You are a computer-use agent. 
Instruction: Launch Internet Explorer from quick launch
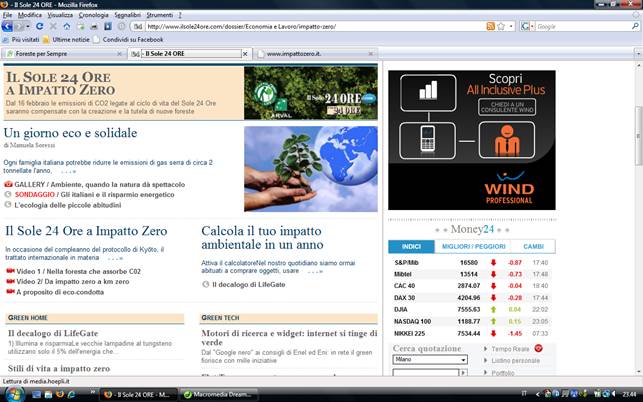click(71, 395)
